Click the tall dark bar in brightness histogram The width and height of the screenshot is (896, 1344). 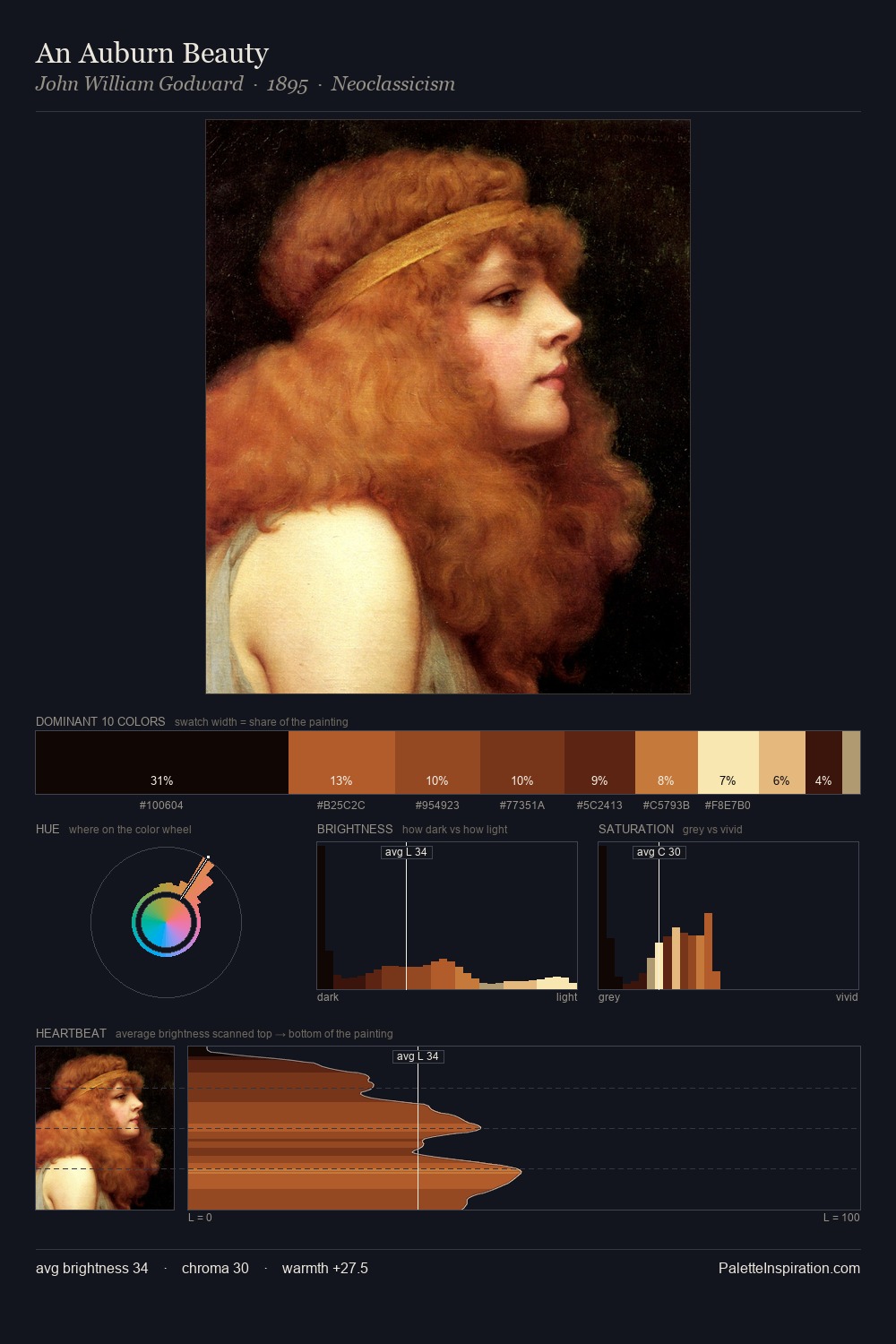322,917
